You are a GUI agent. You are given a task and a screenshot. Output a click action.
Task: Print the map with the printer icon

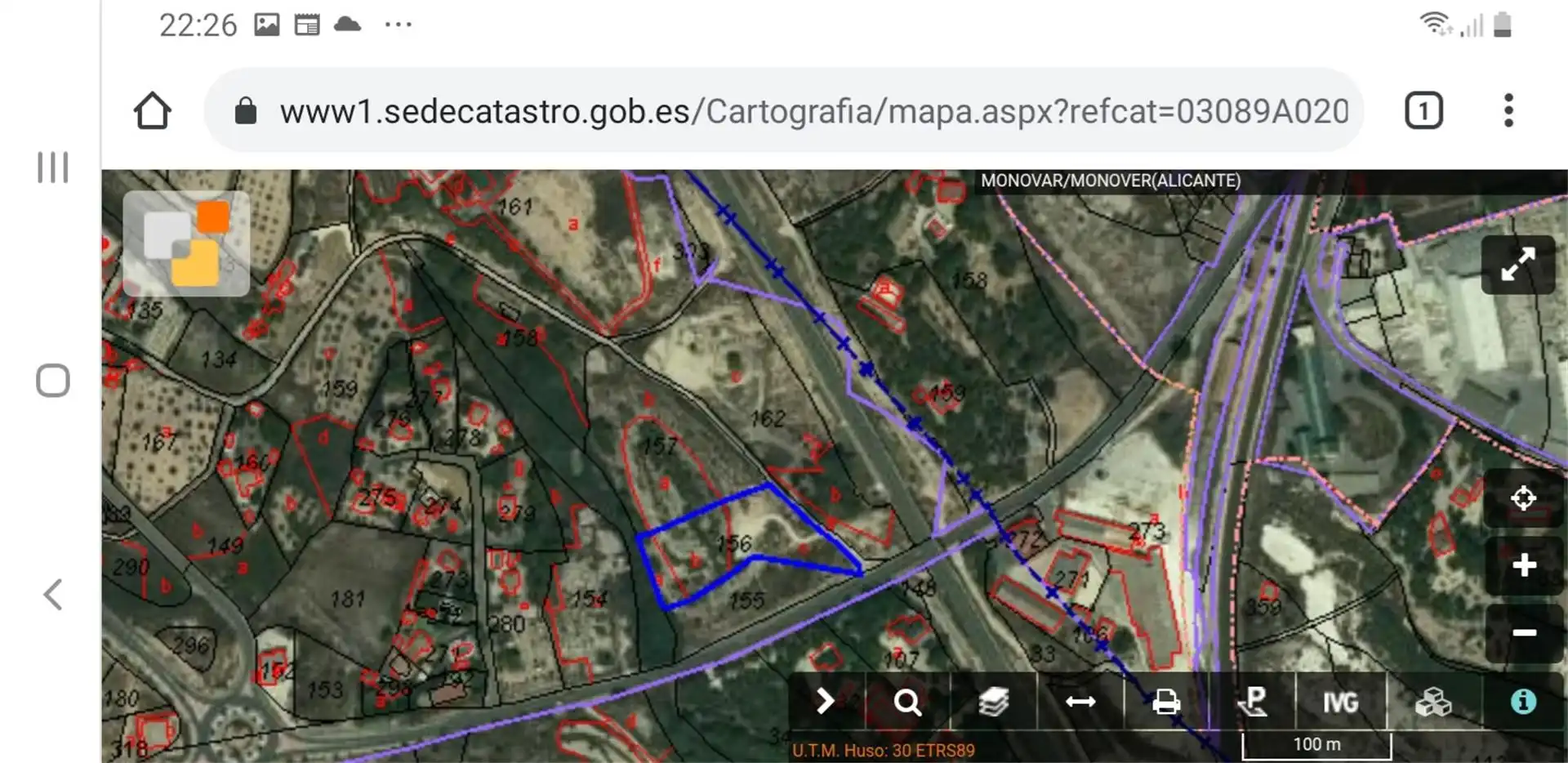tap(1166, 702)
